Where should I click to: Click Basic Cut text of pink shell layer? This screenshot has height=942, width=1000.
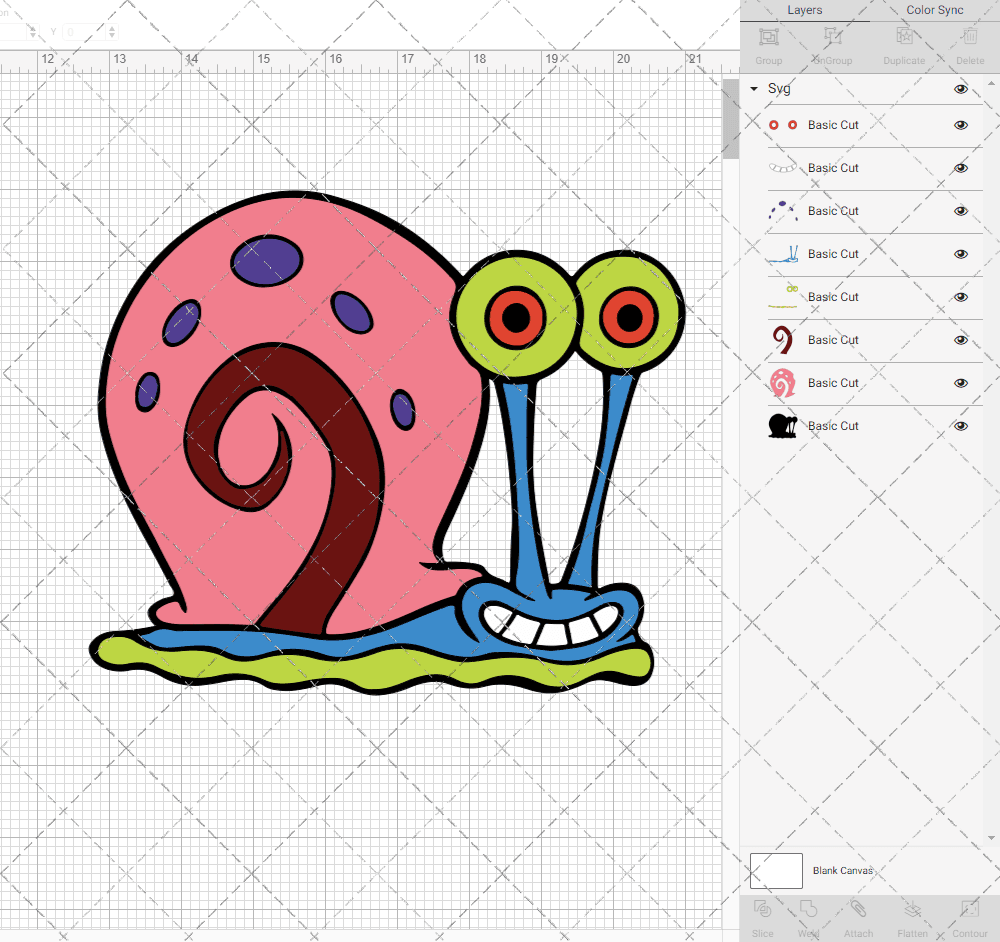[x=833, y=383]
